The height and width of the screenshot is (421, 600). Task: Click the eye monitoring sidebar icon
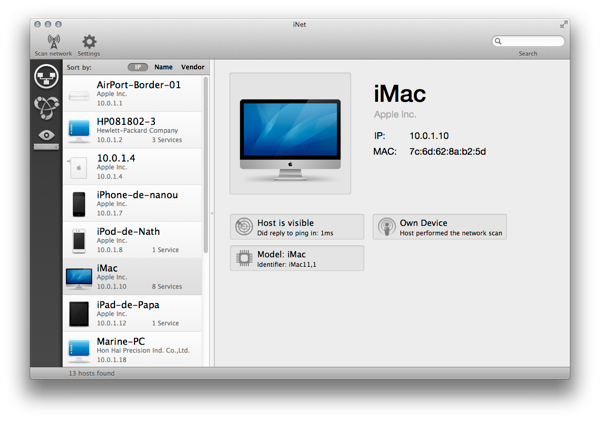point(46,135)
